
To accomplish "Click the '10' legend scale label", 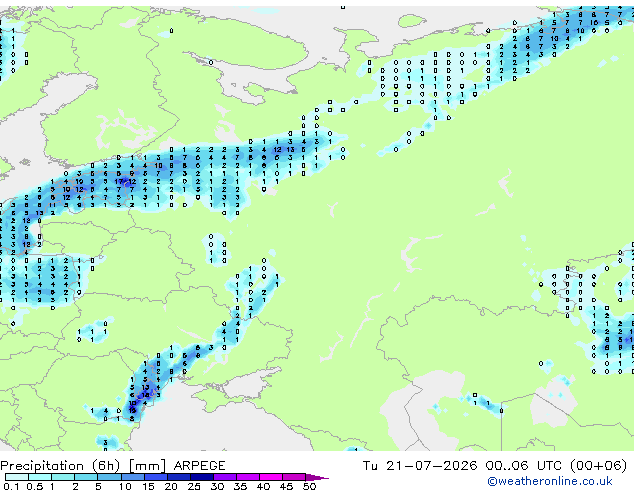I will (125, 486).
